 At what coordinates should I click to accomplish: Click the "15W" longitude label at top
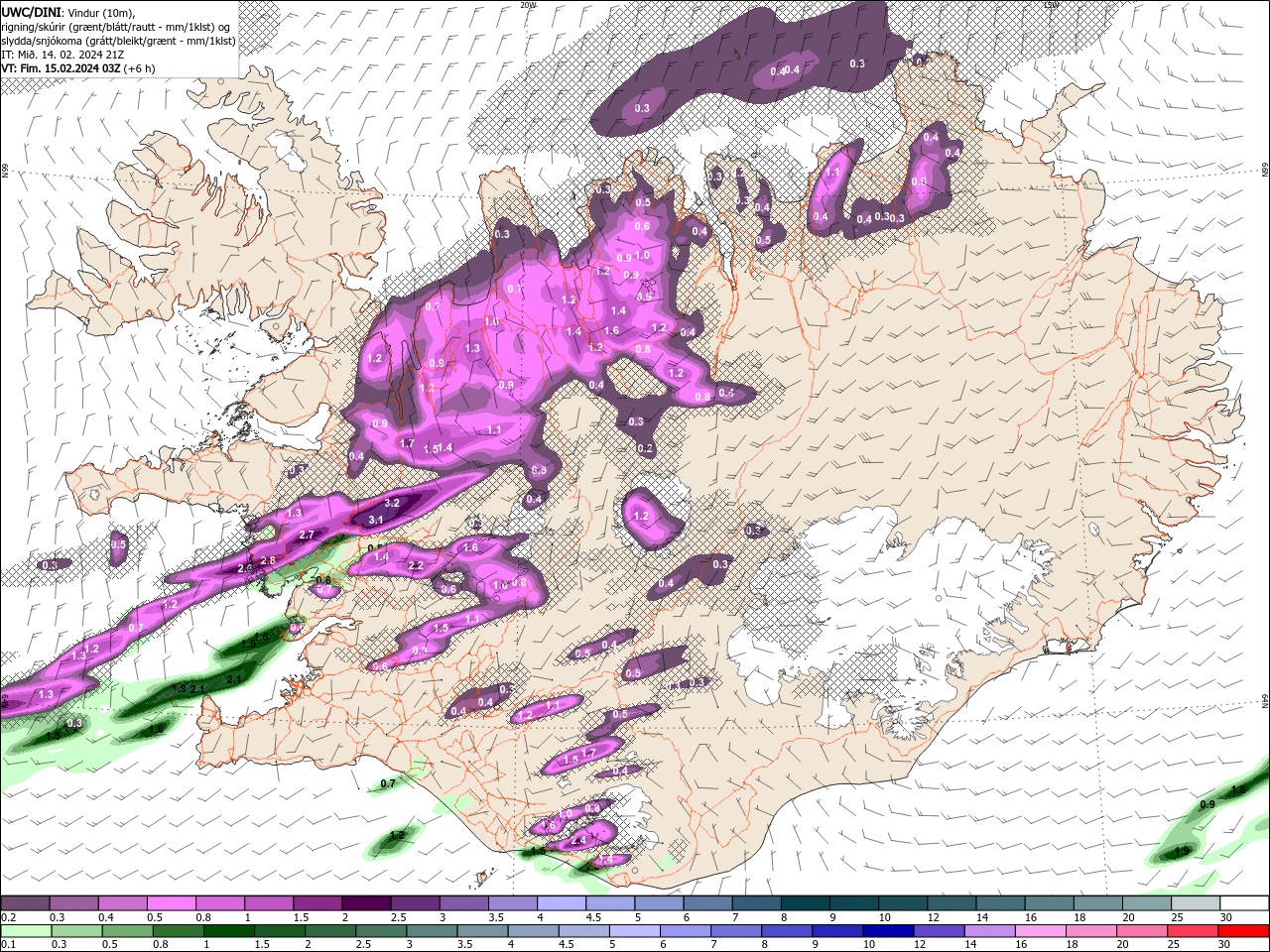point(1051,5)
